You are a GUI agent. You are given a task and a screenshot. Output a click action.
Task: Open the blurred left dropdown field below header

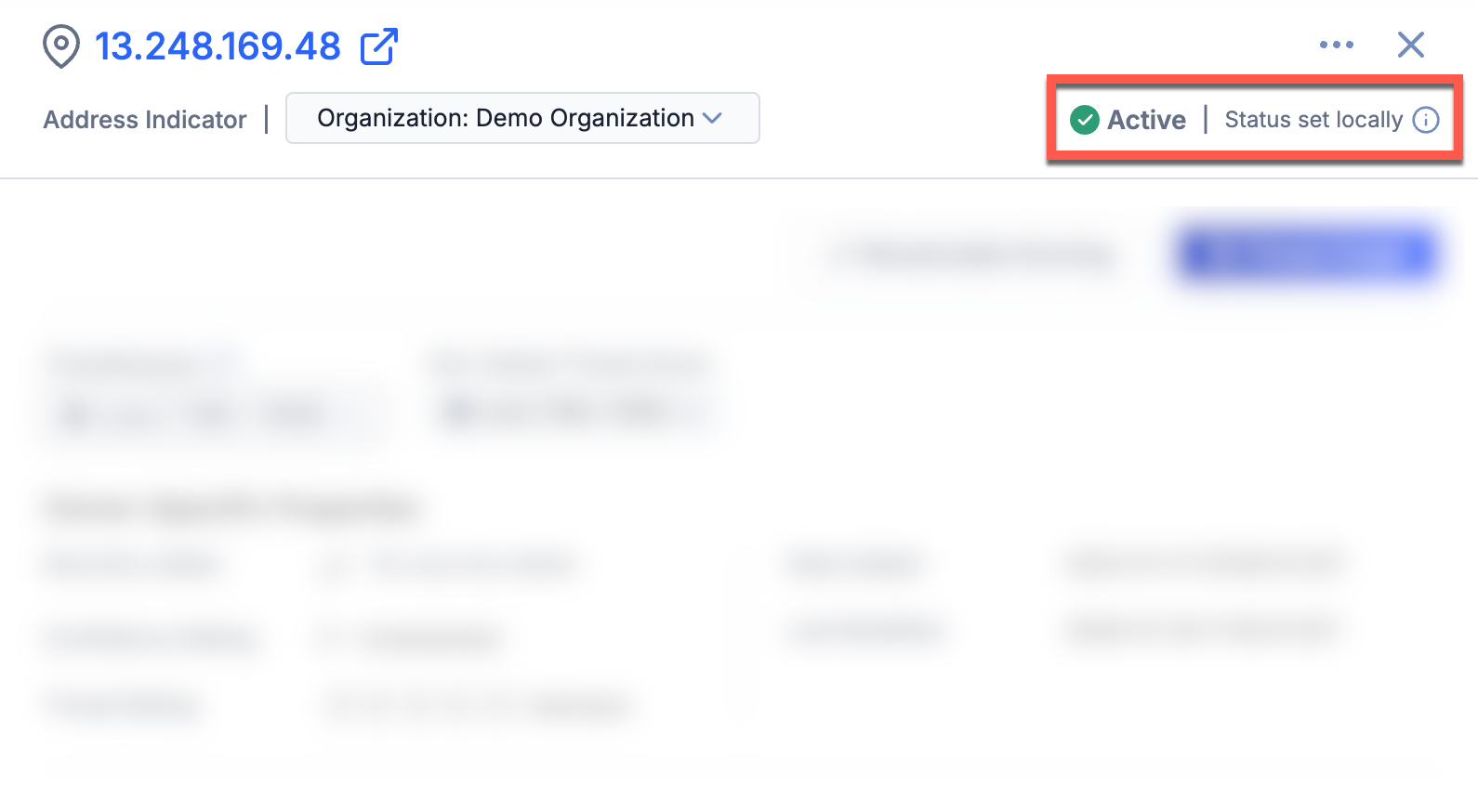point(214,413)
